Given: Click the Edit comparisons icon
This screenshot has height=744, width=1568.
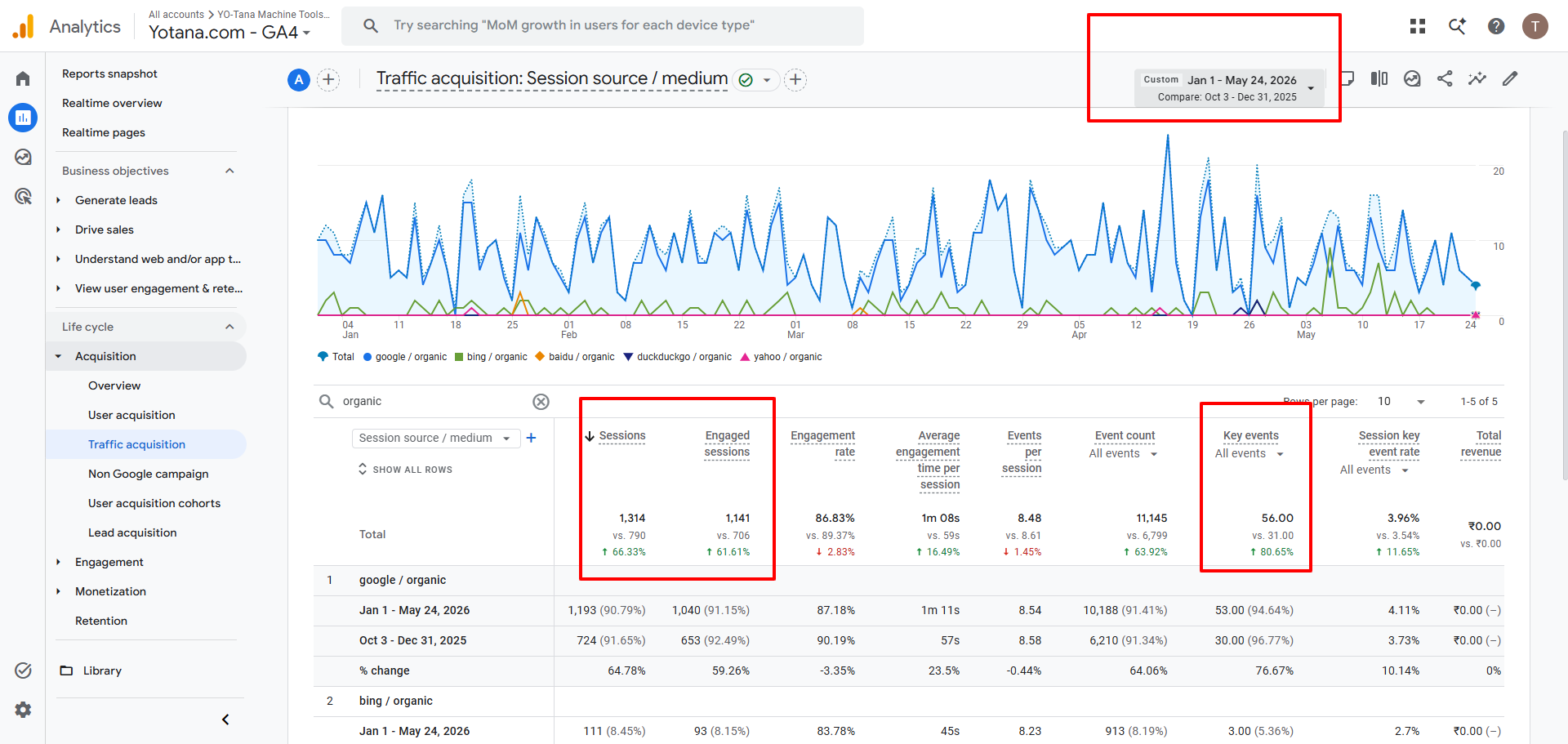Looking at the screenshot, I should [1379, 78].
